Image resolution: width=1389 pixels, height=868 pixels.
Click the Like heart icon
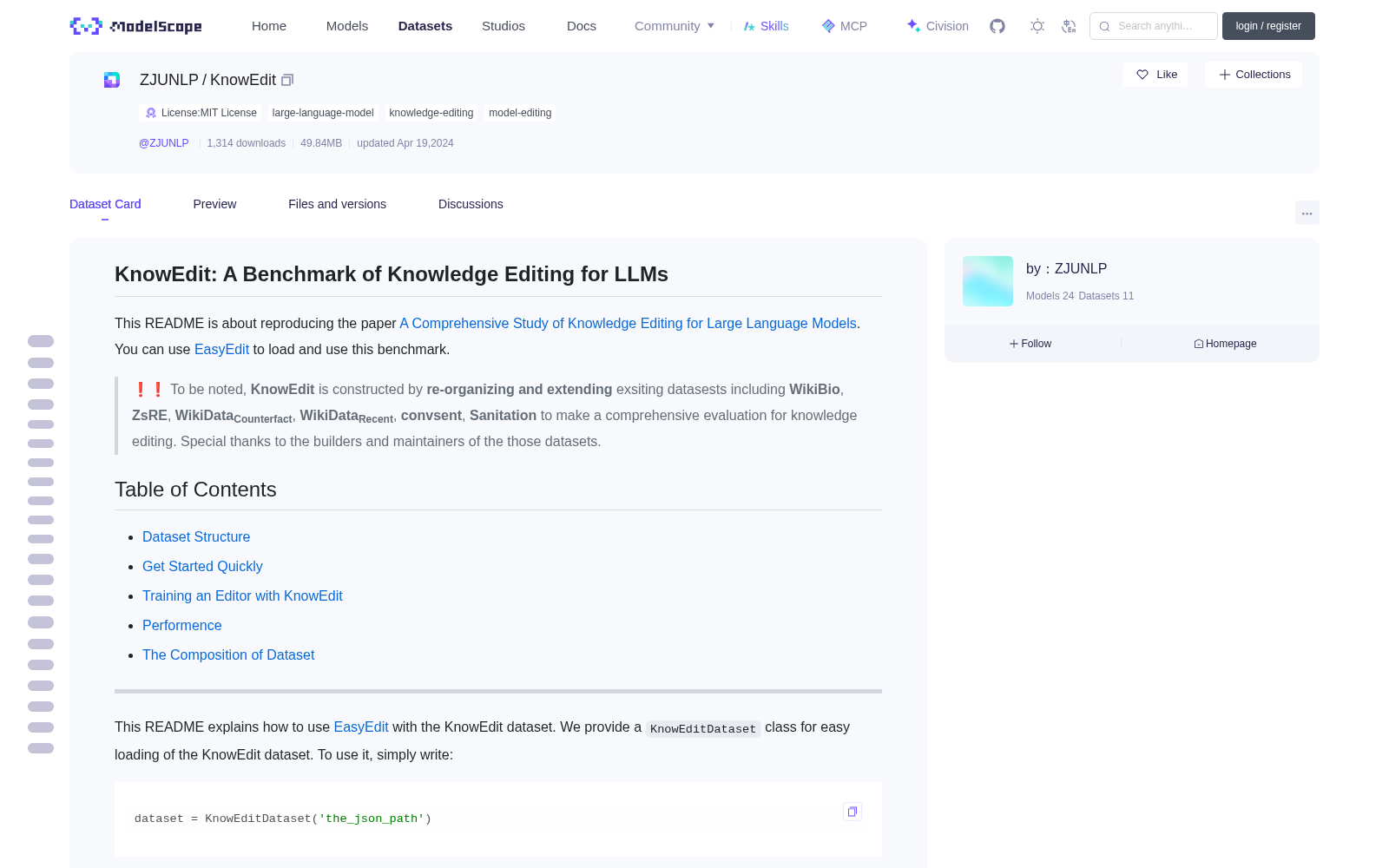click(1142, 75)
